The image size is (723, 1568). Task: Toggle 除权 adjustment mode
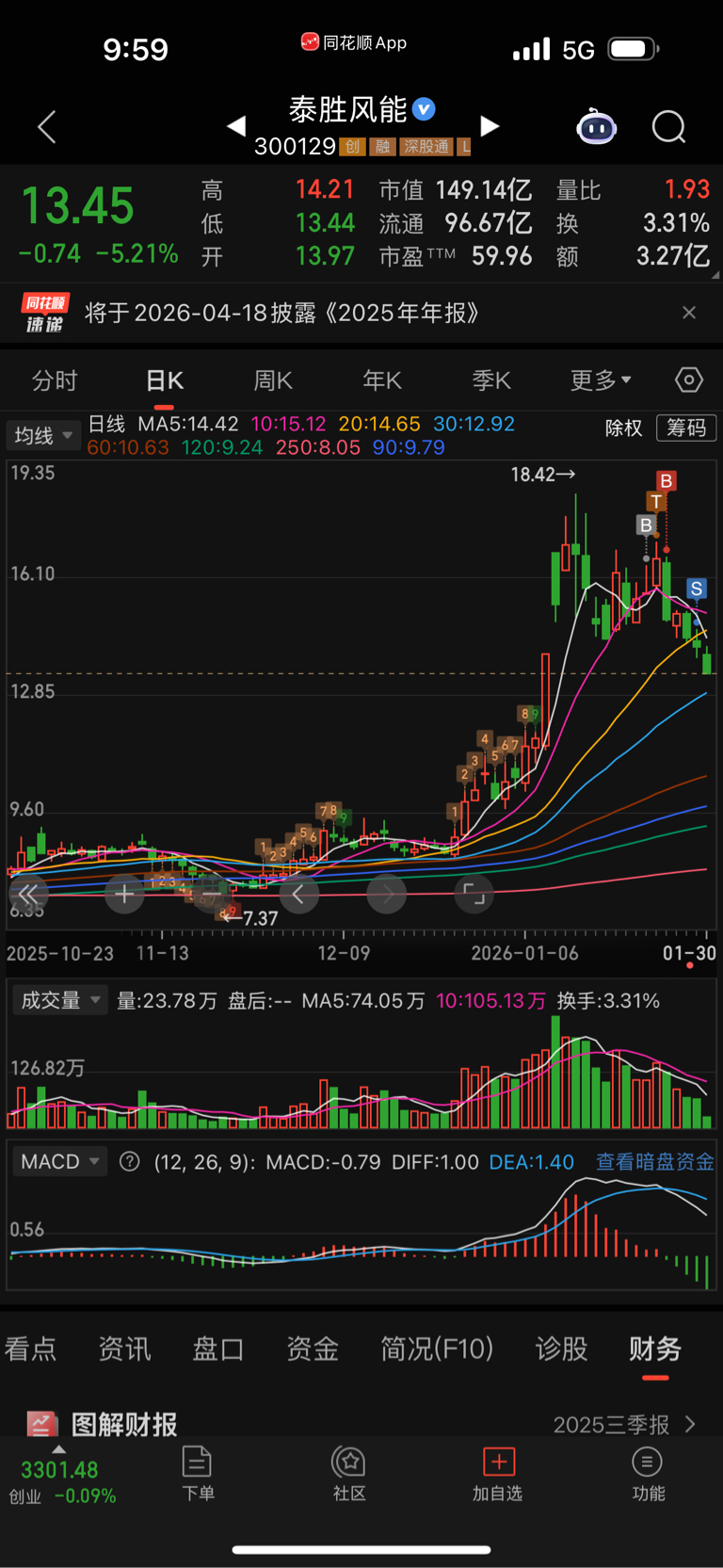coord(623,428)
